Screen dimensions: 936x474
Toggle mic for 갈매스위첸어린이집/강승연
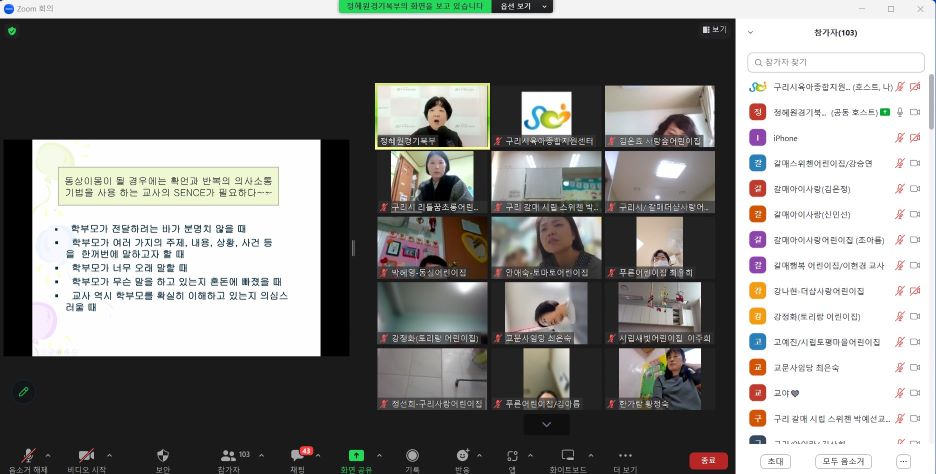click(900, 163)
